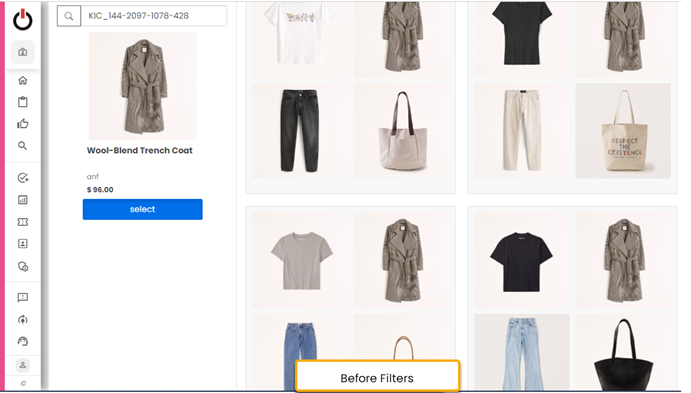This screenshot has width=691, height=393.
Task: Select the trench coat beside the gray tee
Action: pyautogui.click(x=402, y=260)
